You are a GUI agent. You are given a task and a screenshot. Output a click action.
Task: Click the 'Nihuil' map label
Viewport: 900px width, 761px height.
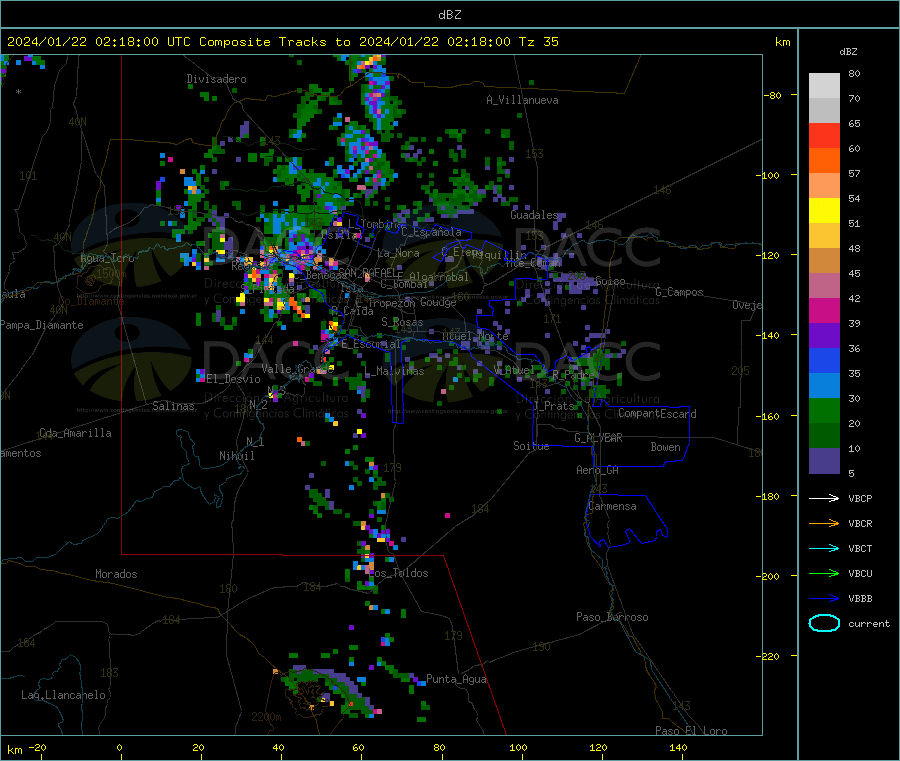point(236,456)
